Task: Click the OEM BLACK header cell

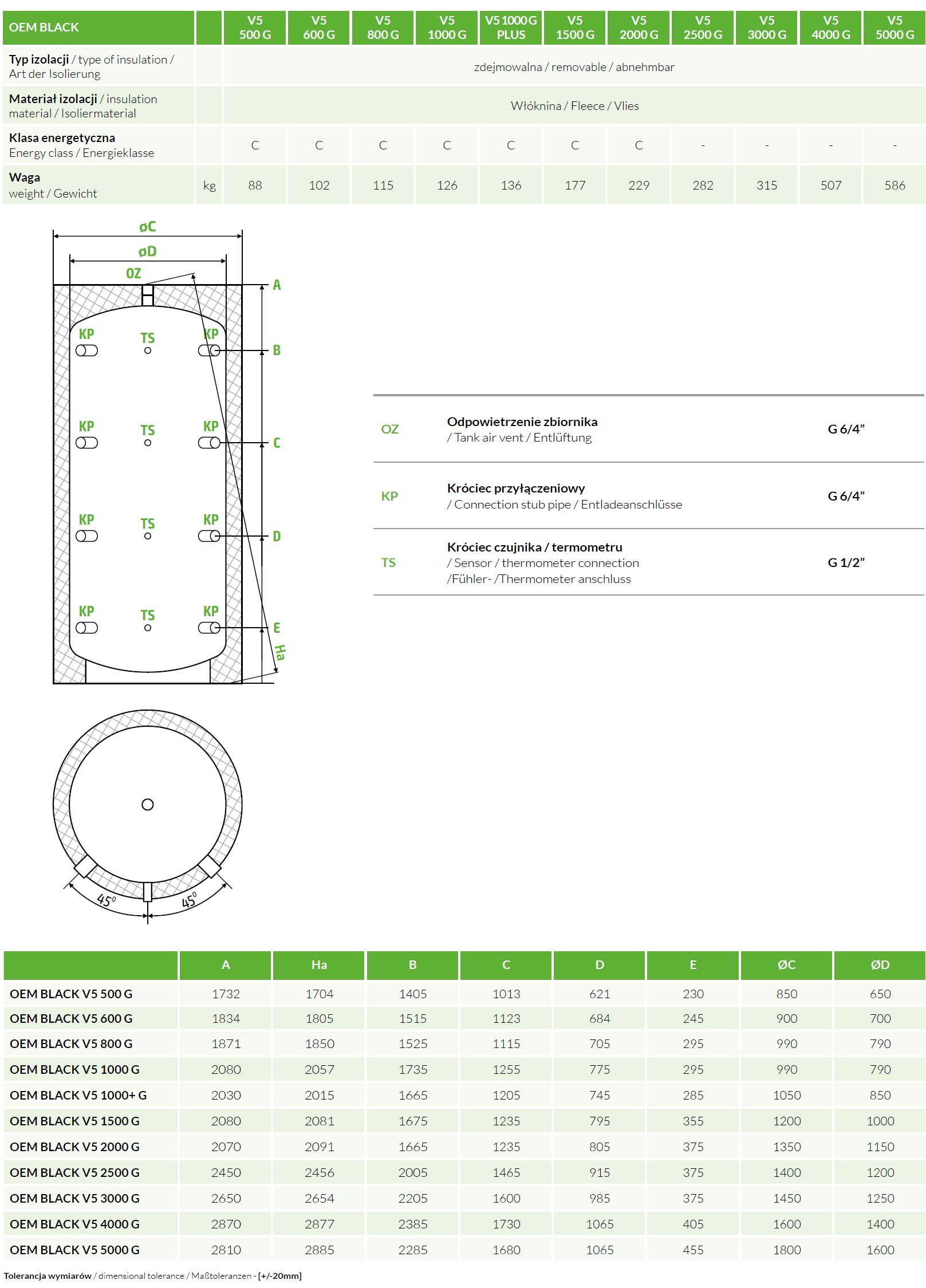Action: click(98, 27)
